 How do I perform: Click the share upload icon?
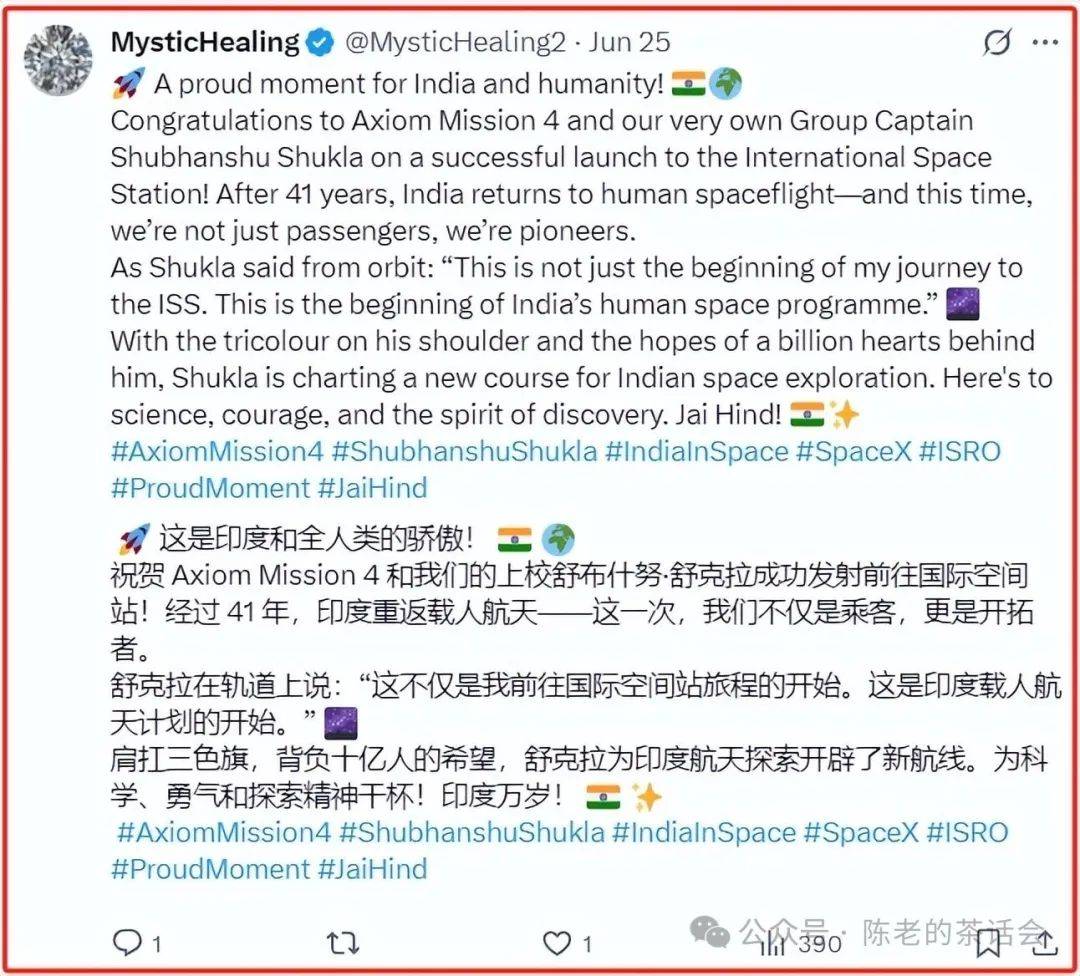[1044, 943]
